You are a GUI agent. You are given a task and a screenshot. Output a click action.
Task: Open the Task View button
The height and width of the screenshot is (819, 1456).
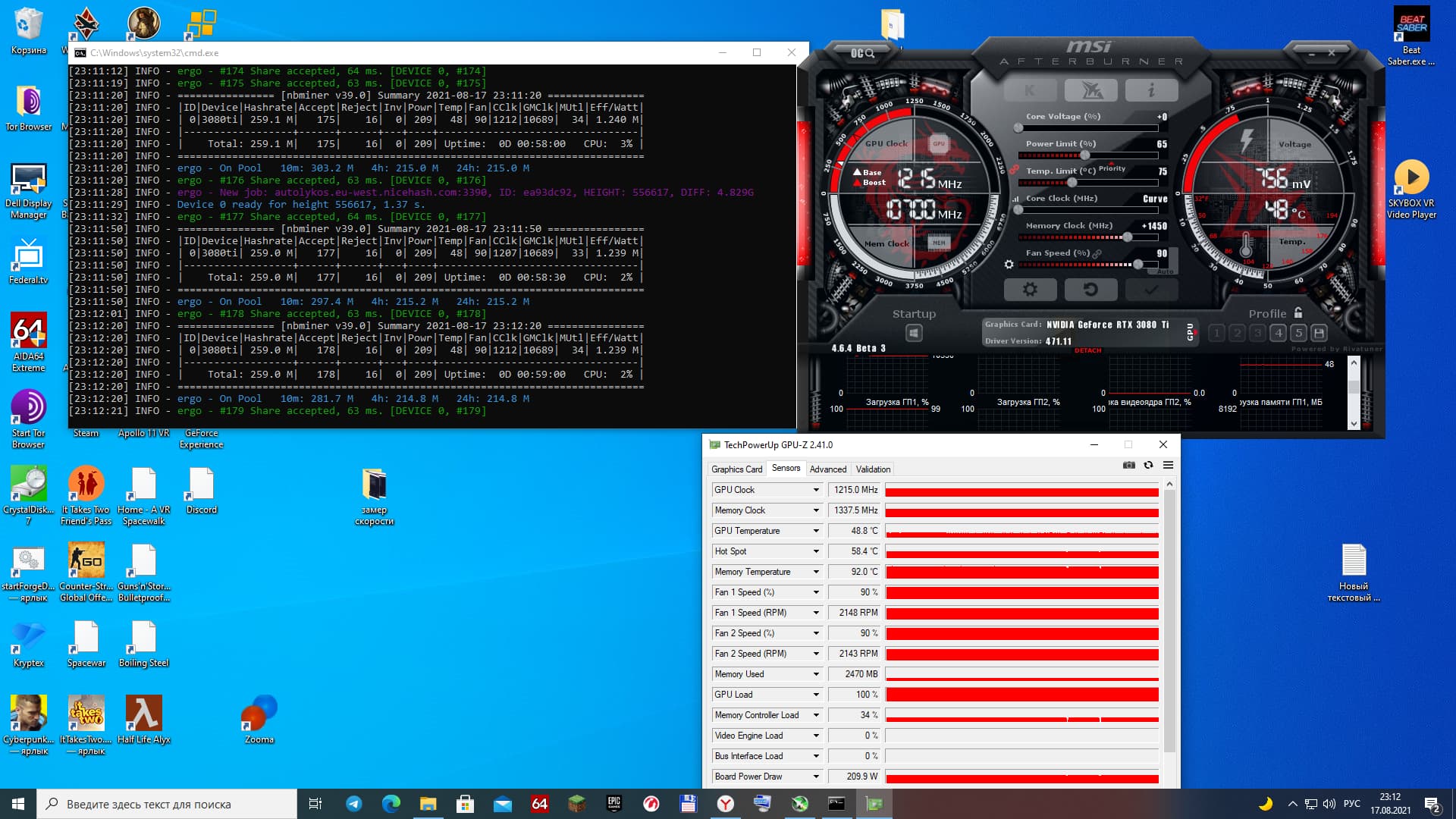click(316, 804)
